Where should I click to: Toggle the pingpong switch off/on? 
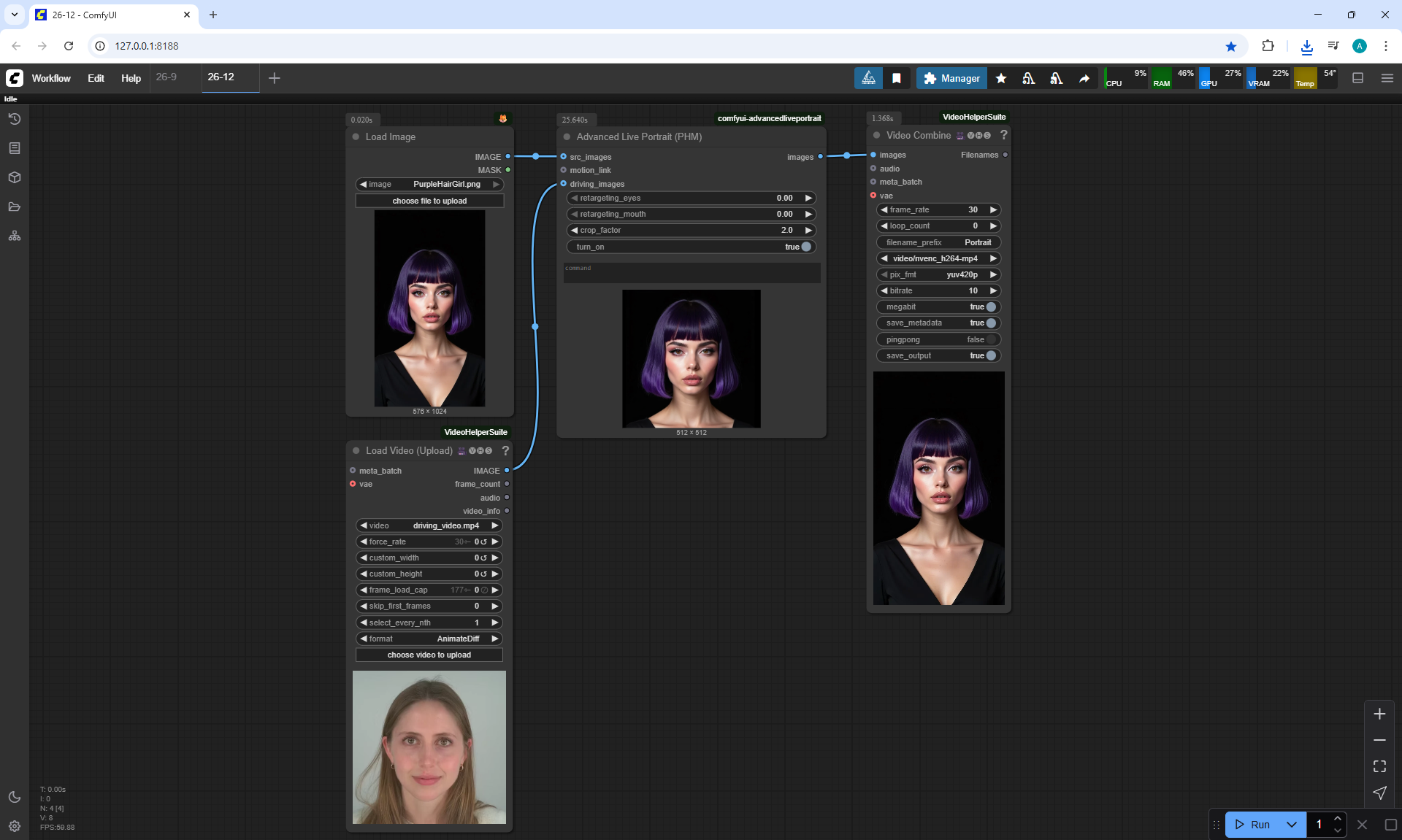click(990, 339)
